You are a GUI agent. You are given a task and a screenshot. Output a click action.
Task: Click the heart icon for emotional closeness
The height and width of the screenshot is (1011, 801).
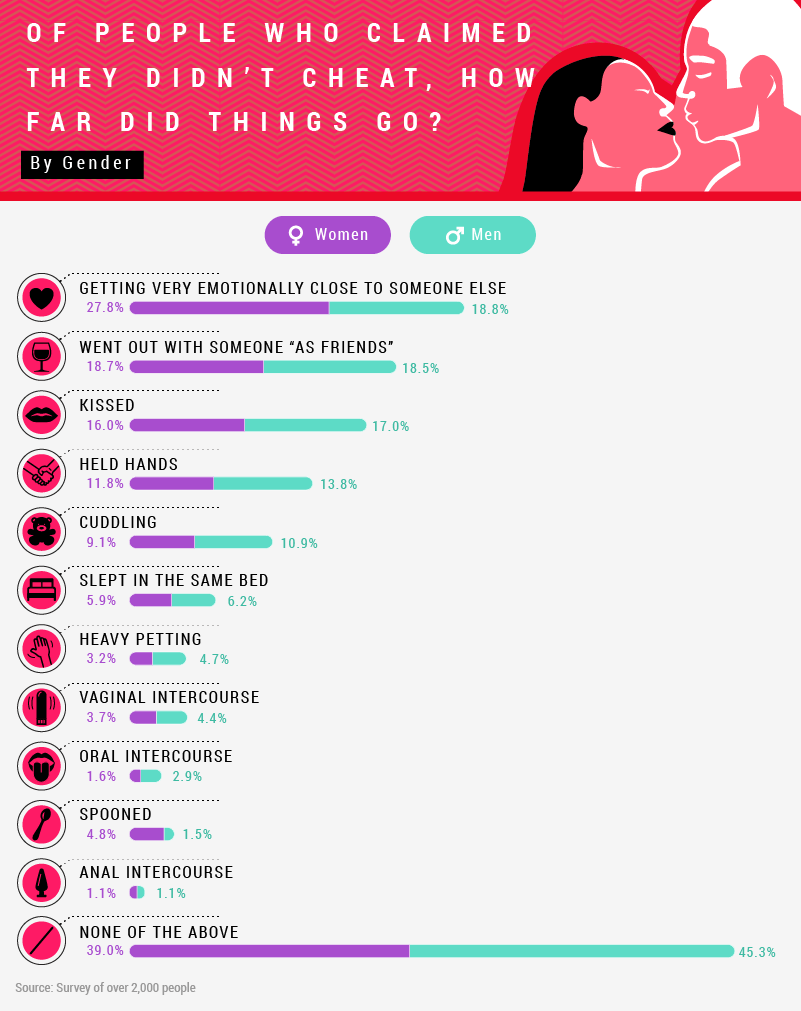point(41,297)
